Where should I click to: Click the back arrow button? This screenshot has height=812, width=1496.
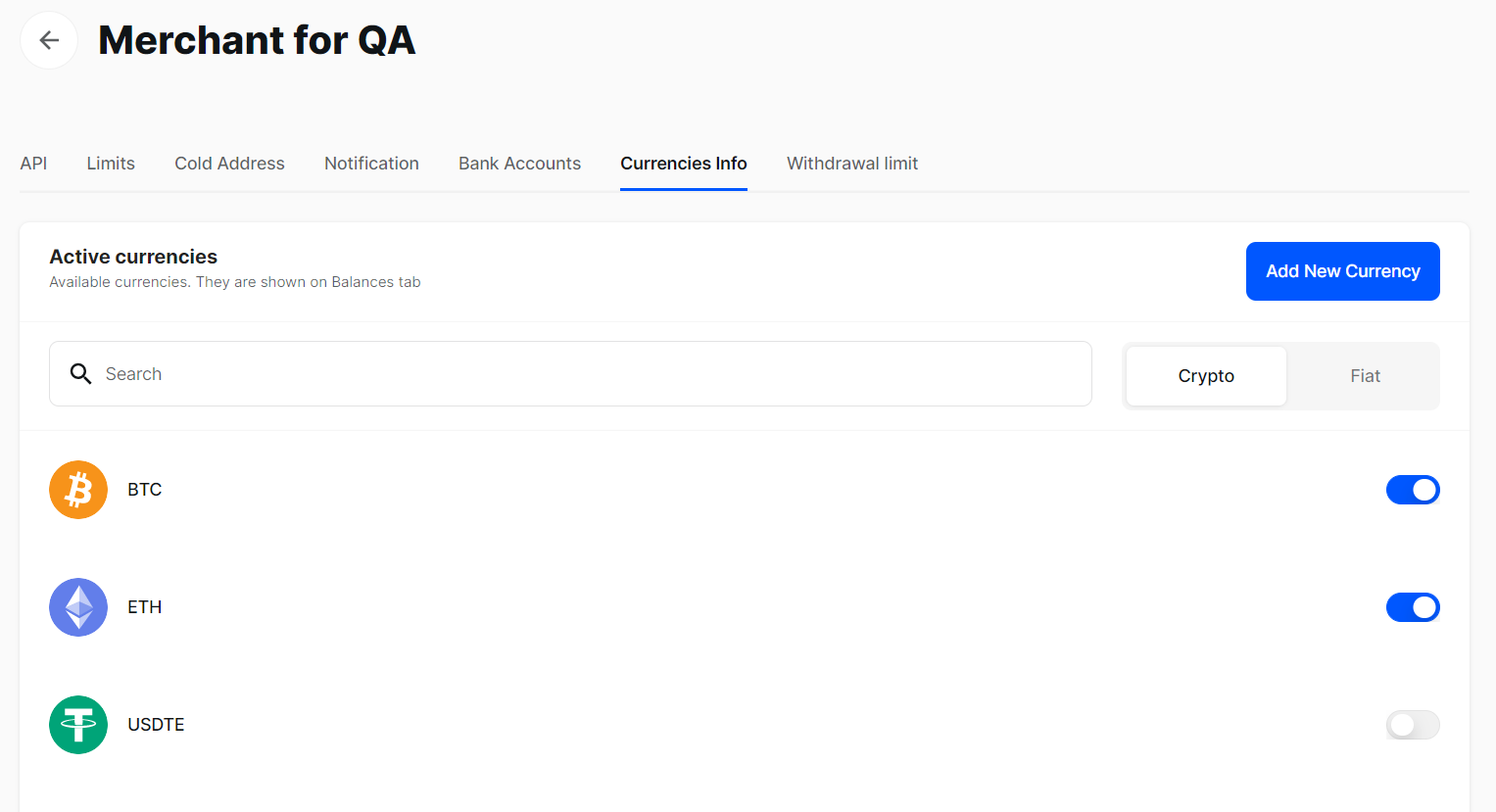pos(49,40)
